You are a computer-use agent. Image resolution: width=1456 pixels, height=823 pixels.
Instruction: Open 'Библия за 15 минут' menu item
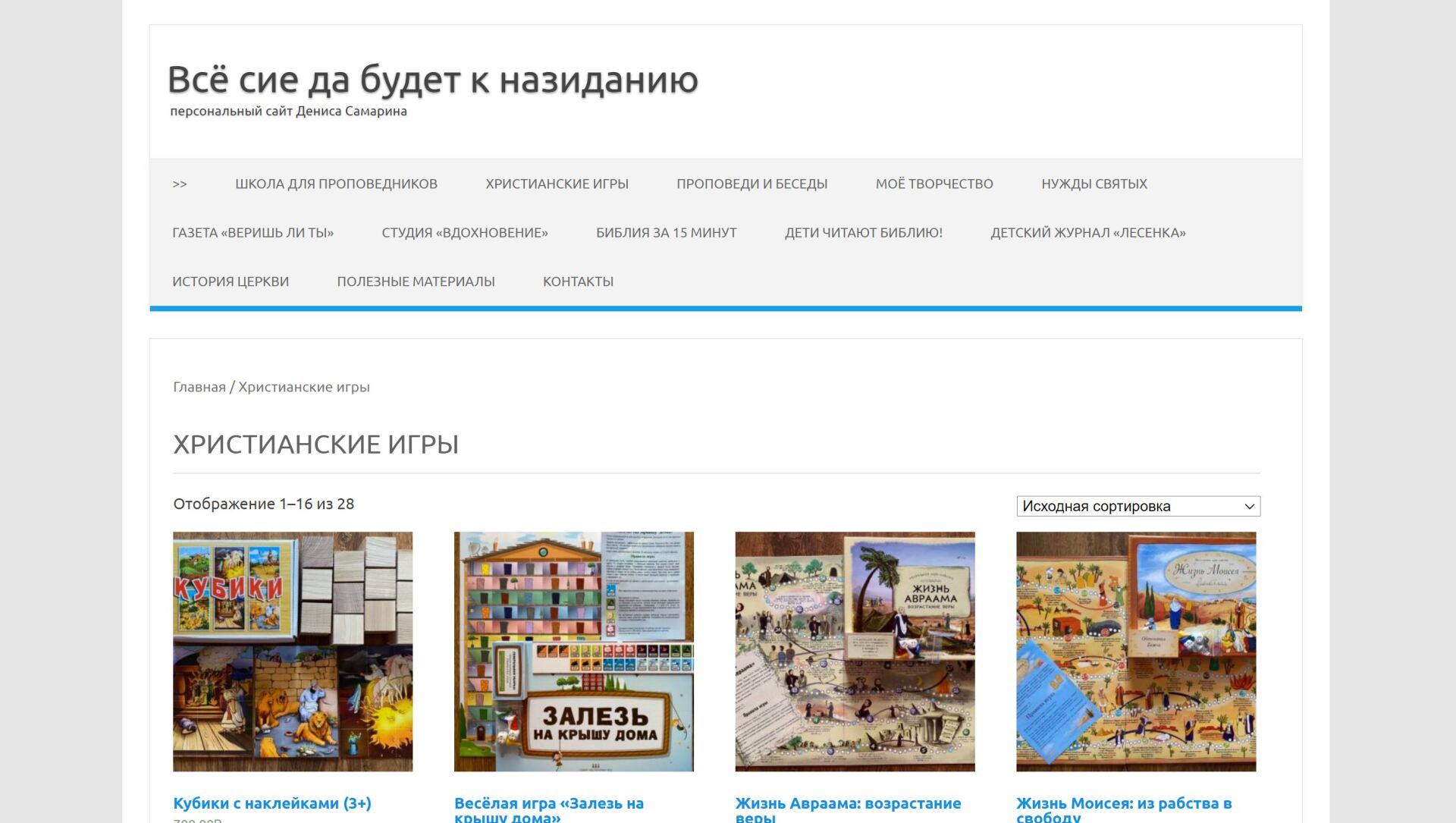pyautogui.click(x=666, y=233)
